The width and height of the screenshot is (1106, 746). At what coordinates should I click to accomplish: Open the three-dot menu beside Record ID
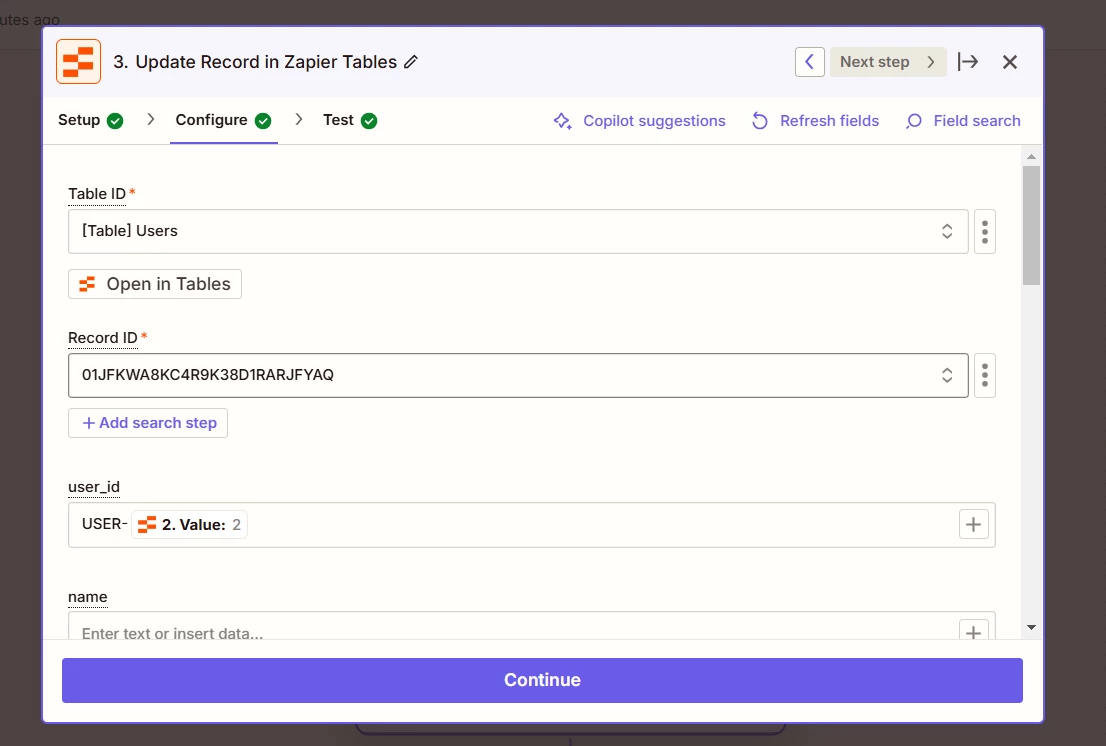(x=985, y=375)
